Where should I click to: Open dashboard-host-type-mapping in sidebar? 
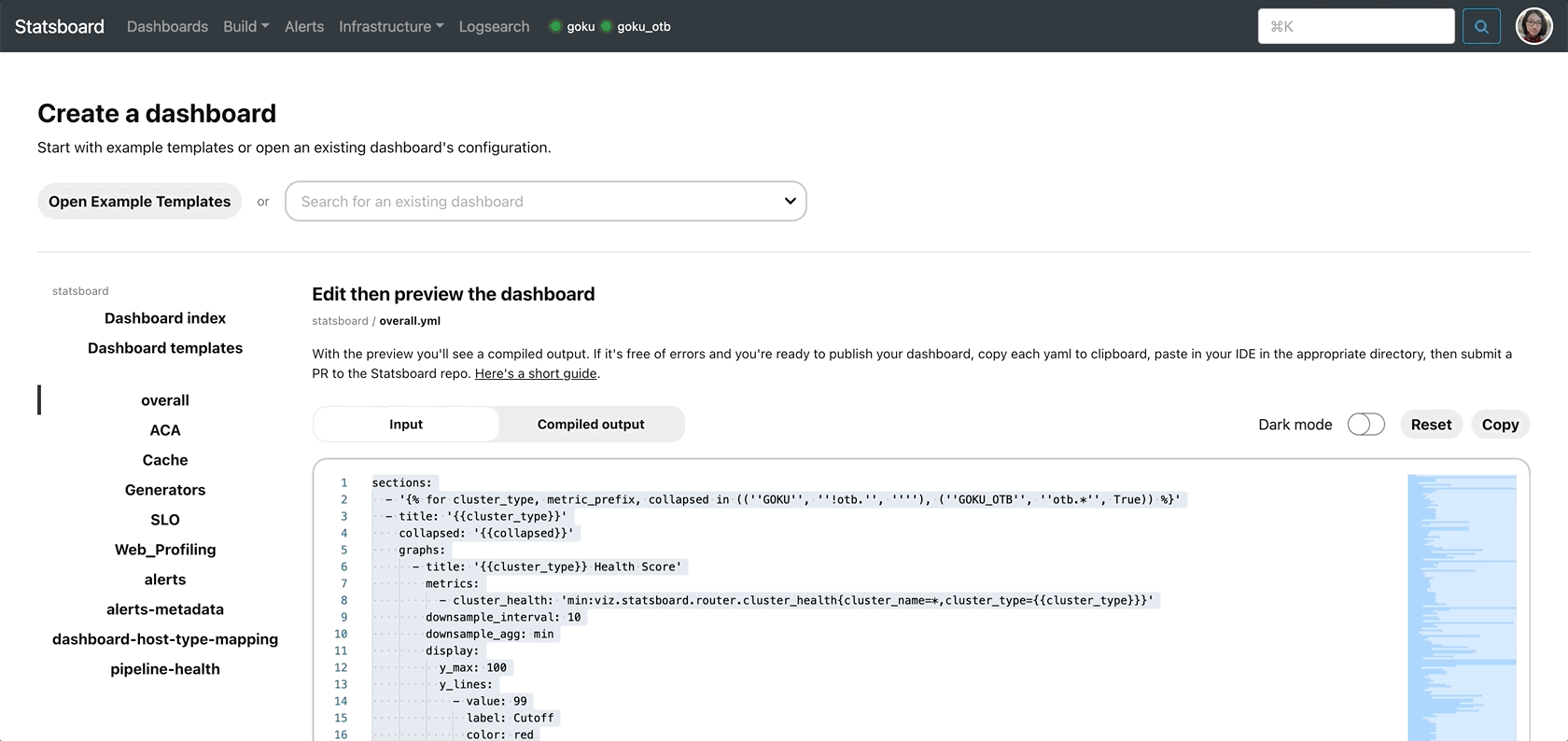165,639
